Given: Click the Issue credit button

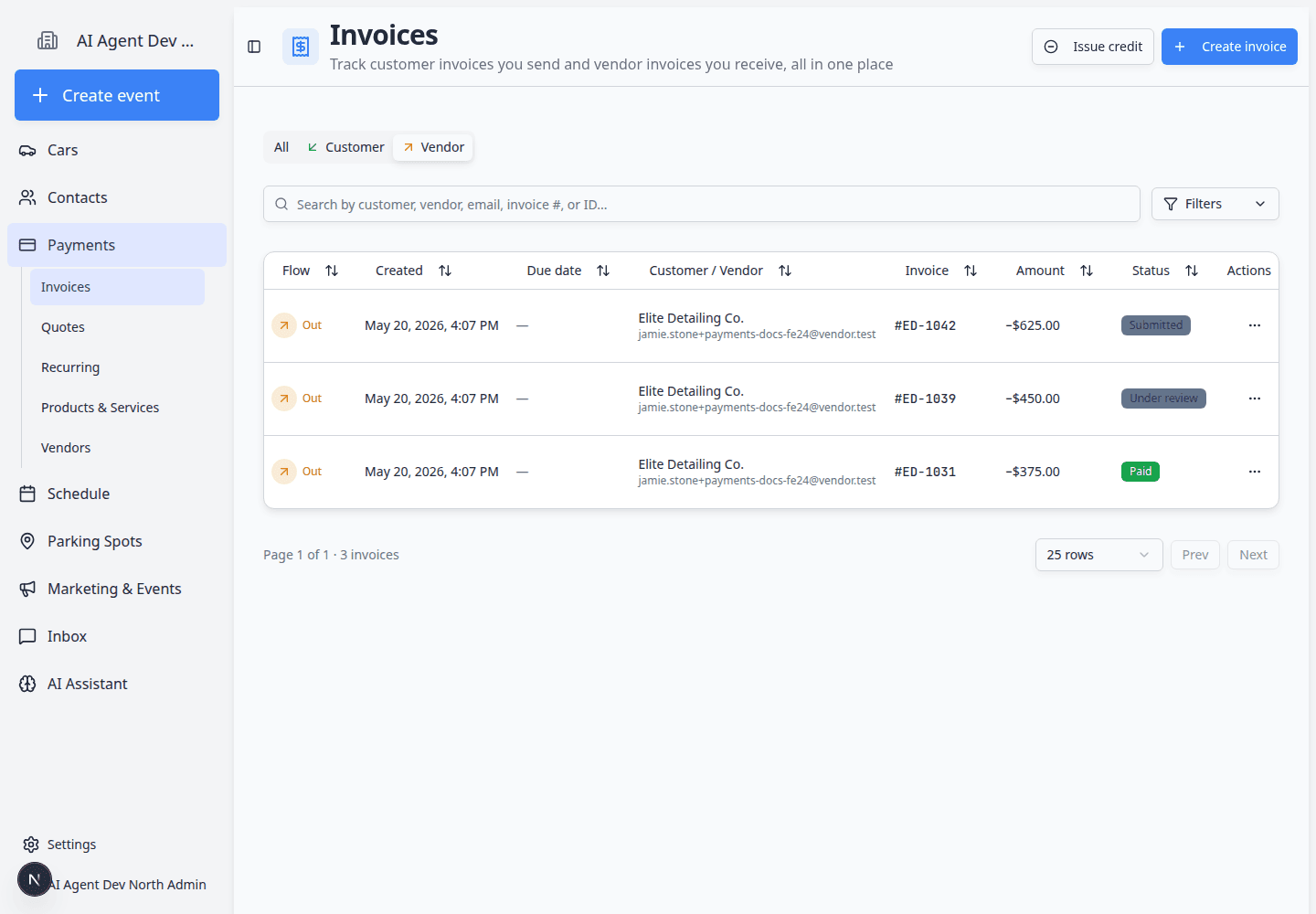Looking at the screenshot, I should (1093, 47).
